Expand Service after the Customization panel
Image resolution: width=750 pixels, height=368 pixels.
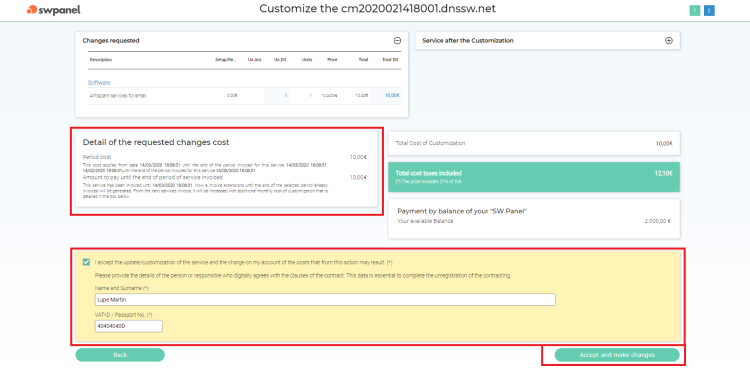(669, 41)
